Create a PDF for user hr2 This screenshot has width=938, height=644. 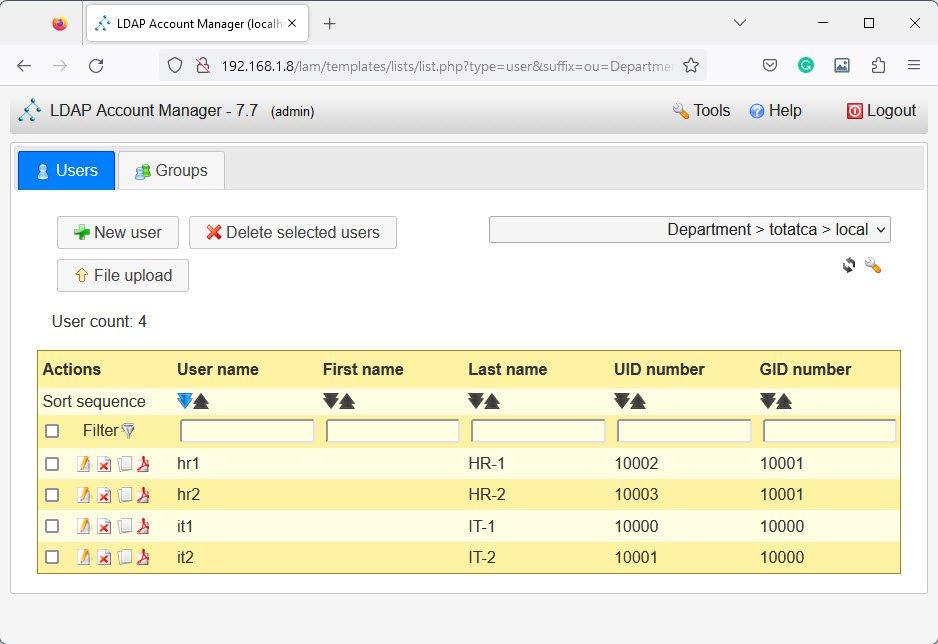143,495
